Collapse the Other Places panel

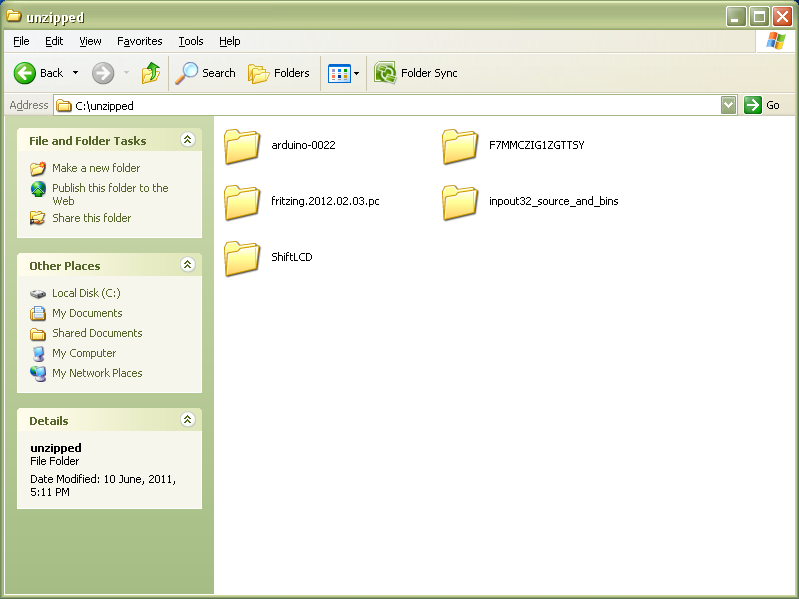pyautogui.click(x=188, y=264)
